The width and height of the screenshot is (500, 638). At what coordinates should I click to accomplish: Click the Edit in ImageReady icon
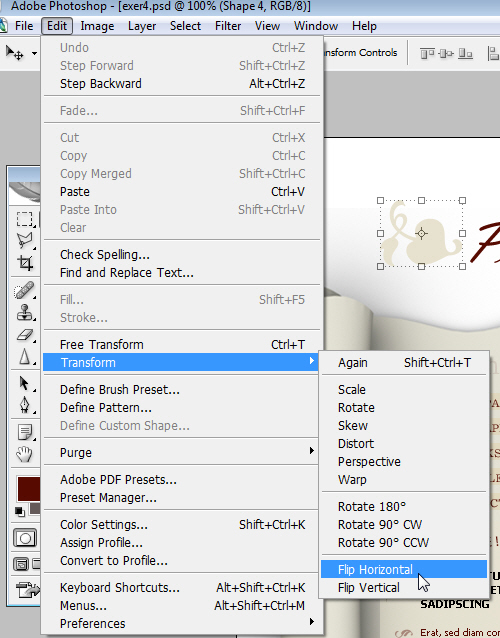(x=28, y=590)
